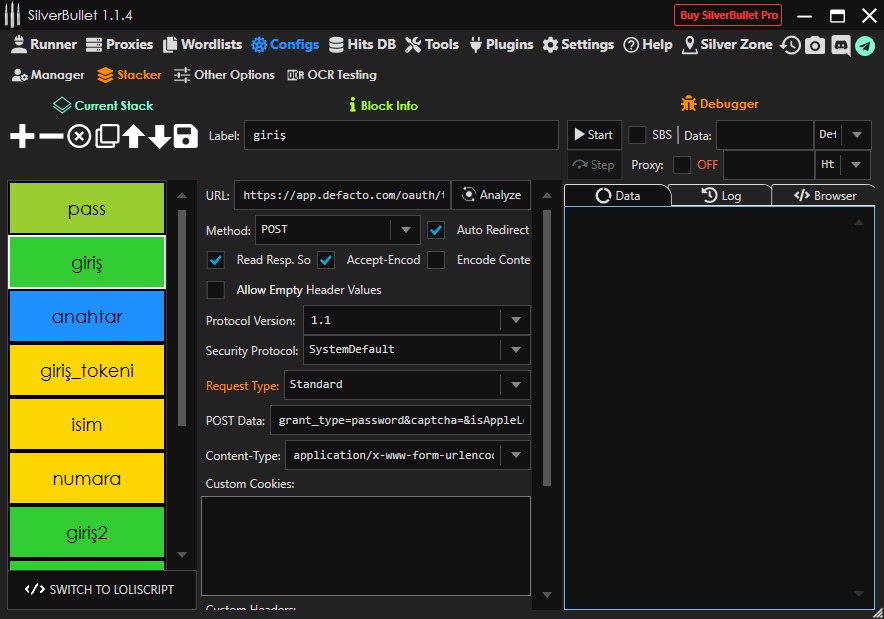The width and height of the screenshot is (884, 619).
Task: Select the blue anahtar block
Action: (x=87, y=317)
